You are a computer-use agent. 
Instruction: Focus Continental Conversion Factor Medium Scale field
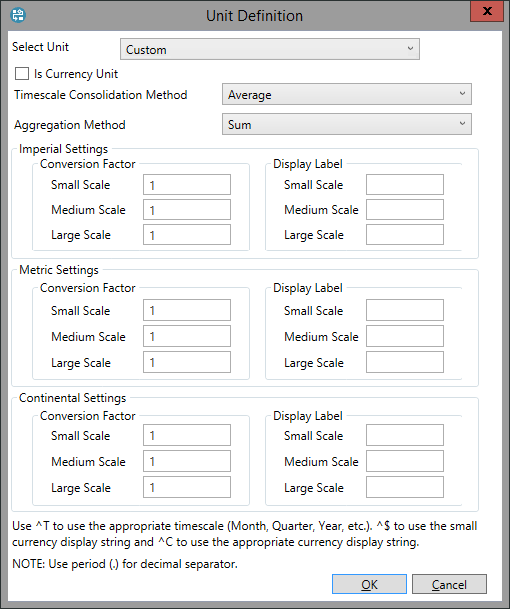187,461
